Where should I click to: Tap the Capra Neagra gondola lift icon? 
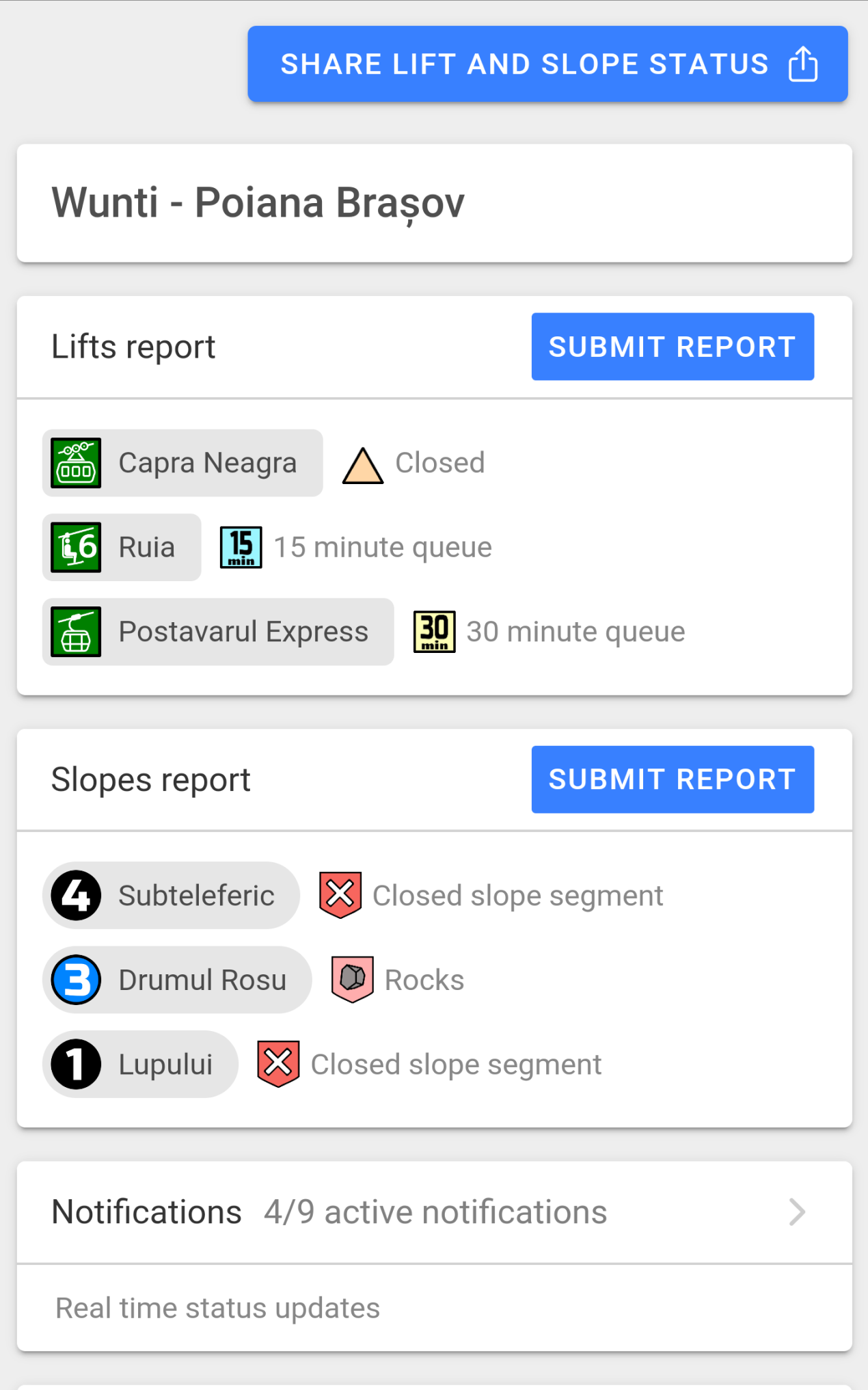point(77,463)
